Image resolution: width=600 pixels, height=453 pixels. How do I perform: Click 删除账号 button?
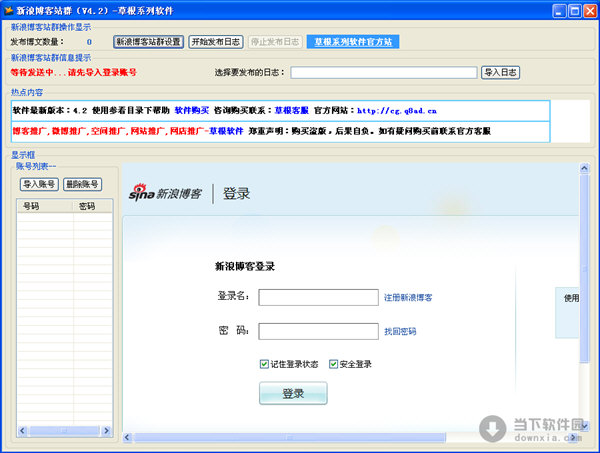[x=82, y=184]
